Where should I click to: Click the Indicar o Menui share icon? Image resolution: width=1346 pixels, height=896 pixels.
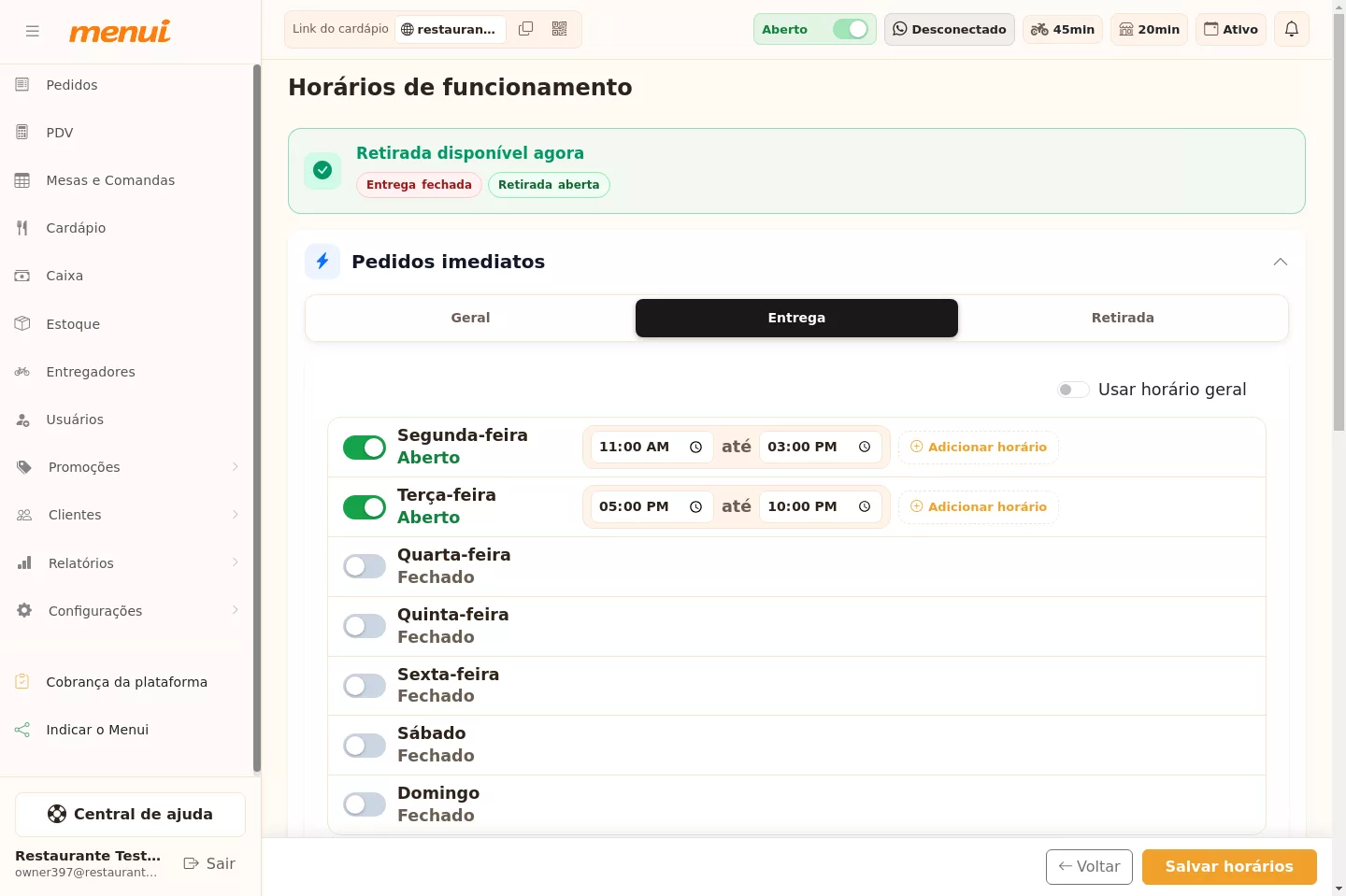click(x=22, y=730)
